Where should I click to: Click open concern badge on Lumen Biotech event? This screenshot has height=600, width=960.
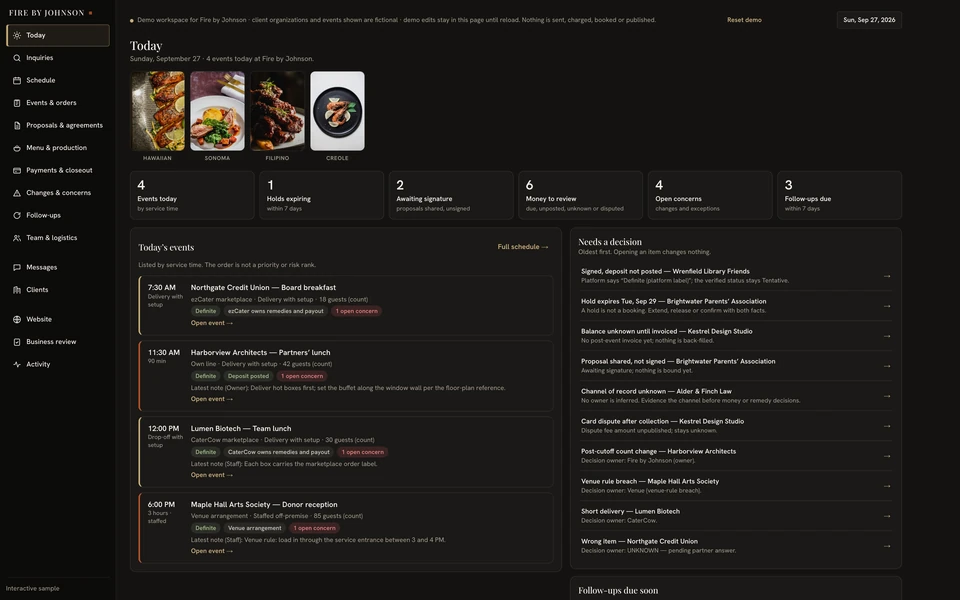(362, 452)
